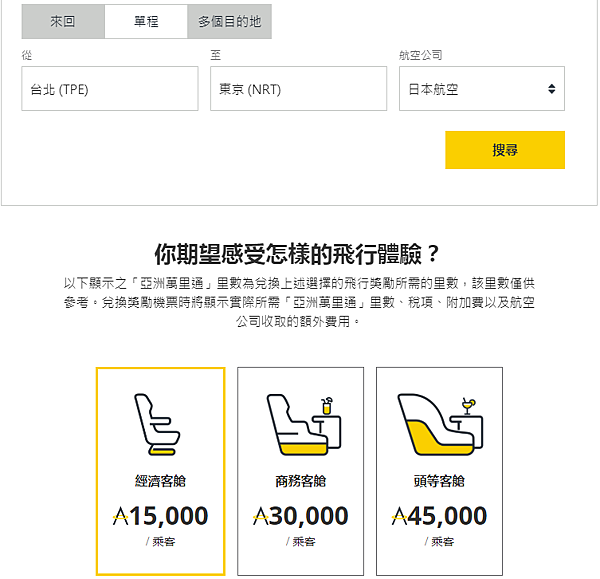
Task: Click the 30,000 miles price
Action: point(300,516)
